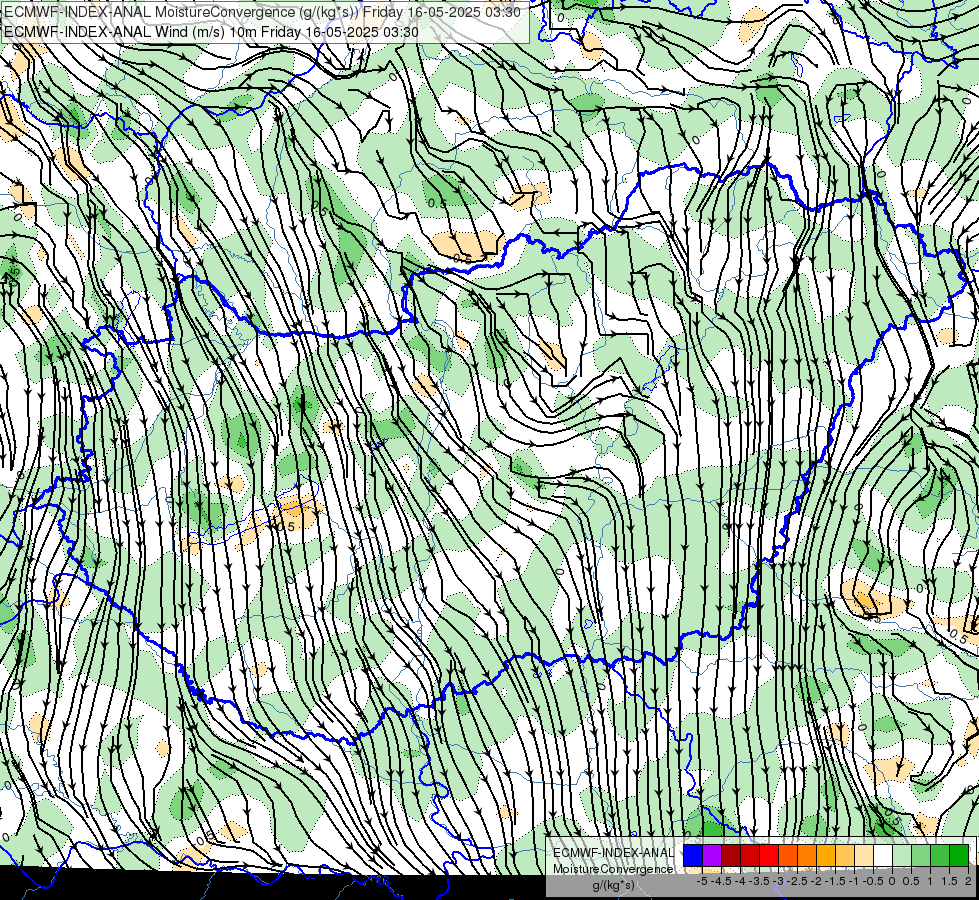
Task: Select the darkest red legend swatch
Action: point(731,855)
